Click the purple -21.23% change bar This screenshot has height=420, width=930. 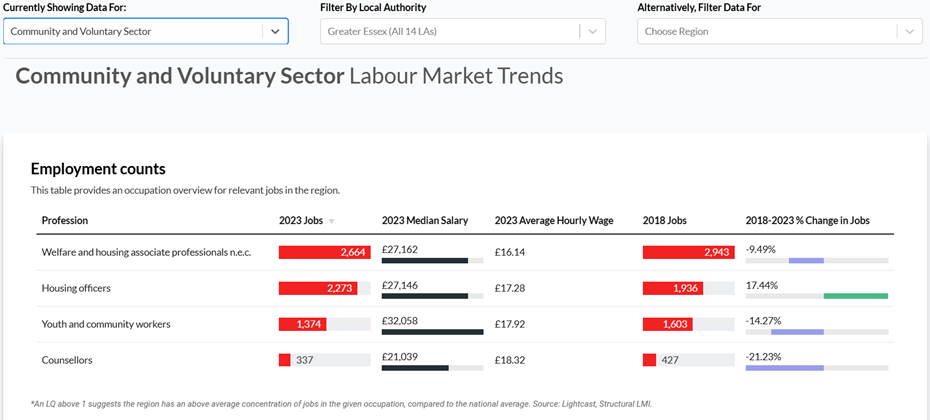point(785,368)
